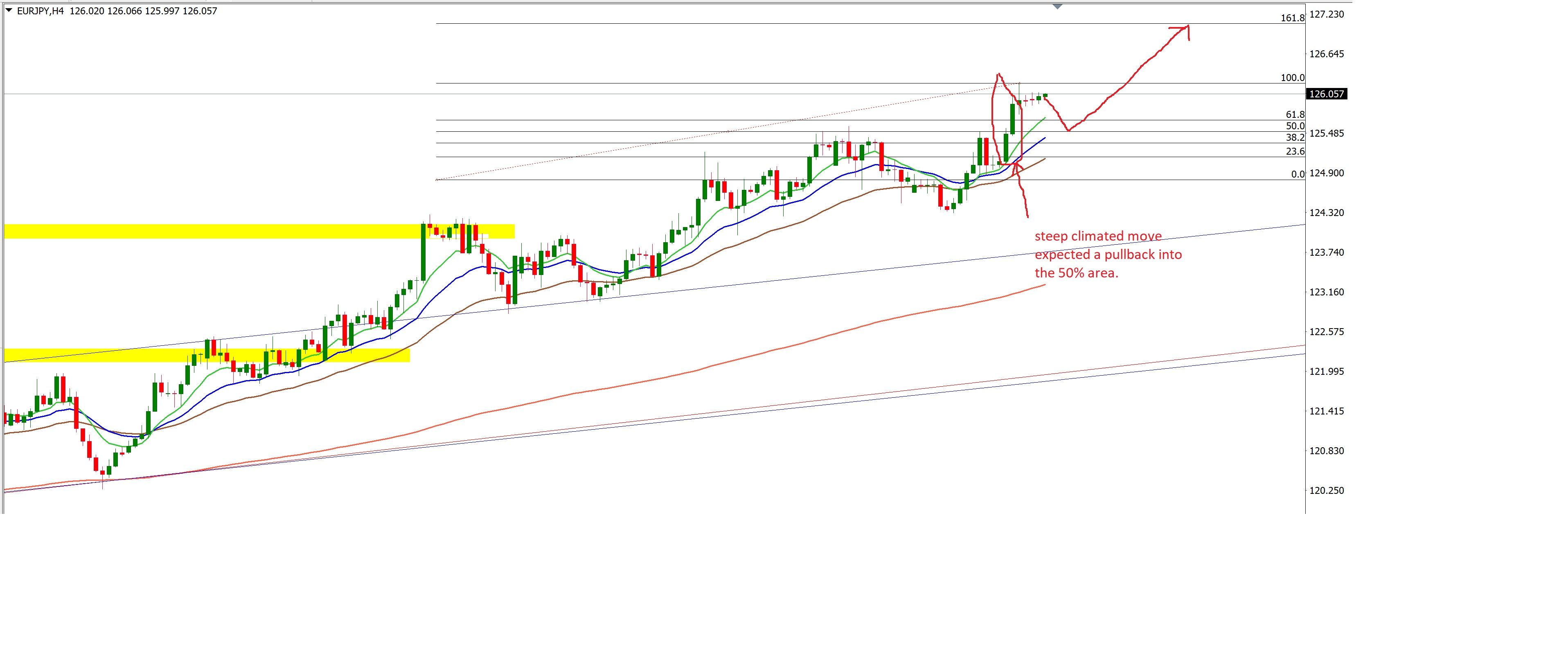Click the 127.230 price axis value

(1326, 14)
